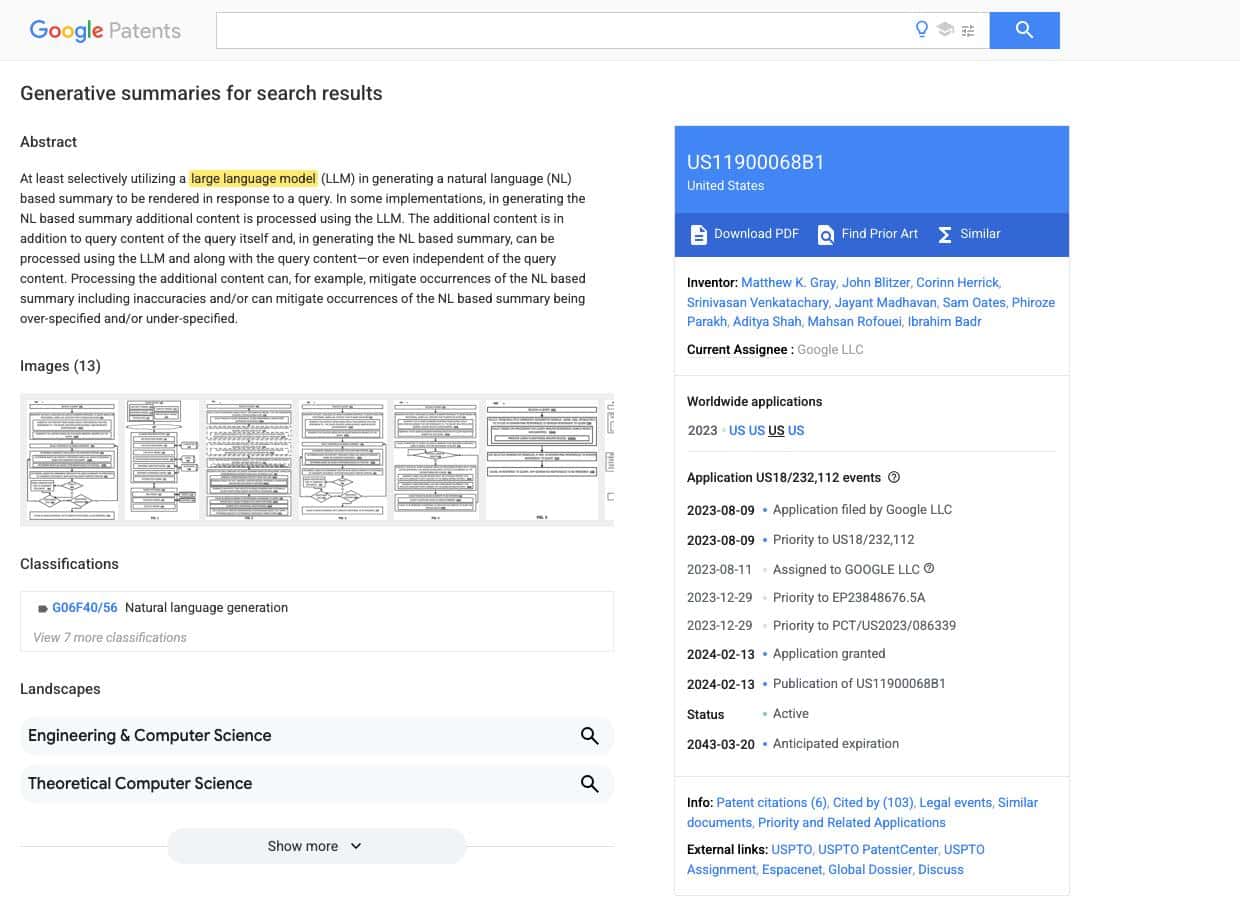The height and width of the screenshot is (920, 1240).
Task: Open Cited by (103) link
Action: [873, 802]
